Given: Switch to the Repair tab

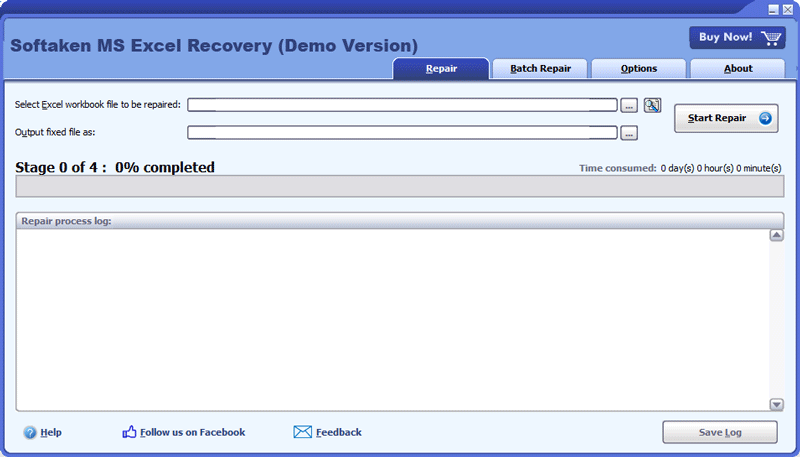Looking at the screenshot, I should pyautogui.click(x=441, y=69).
